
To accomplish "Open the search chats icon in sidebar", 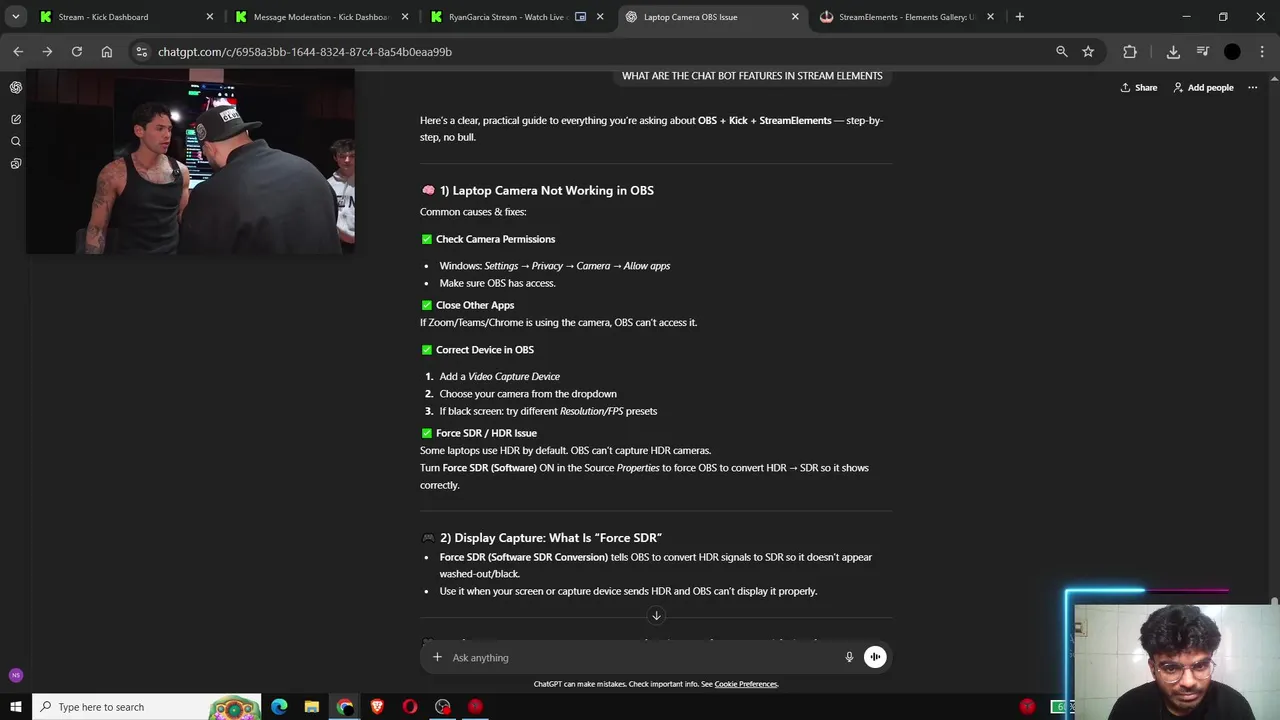I will (16, 141).
